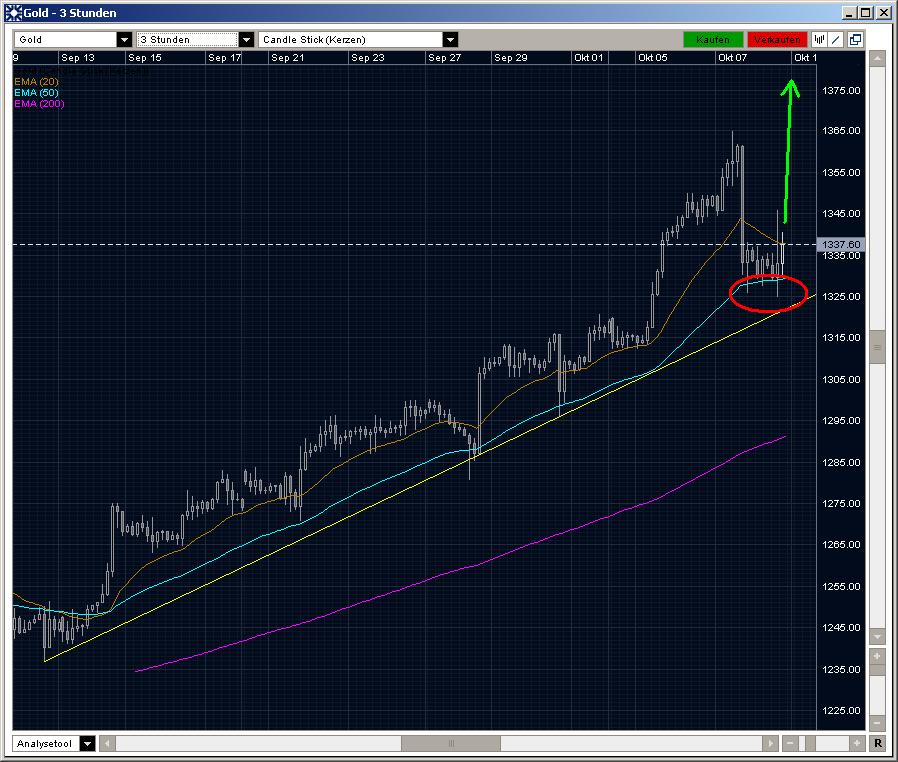Open the Candle Stick chart type dropdown
898x762 pixels.
(450, 40)
